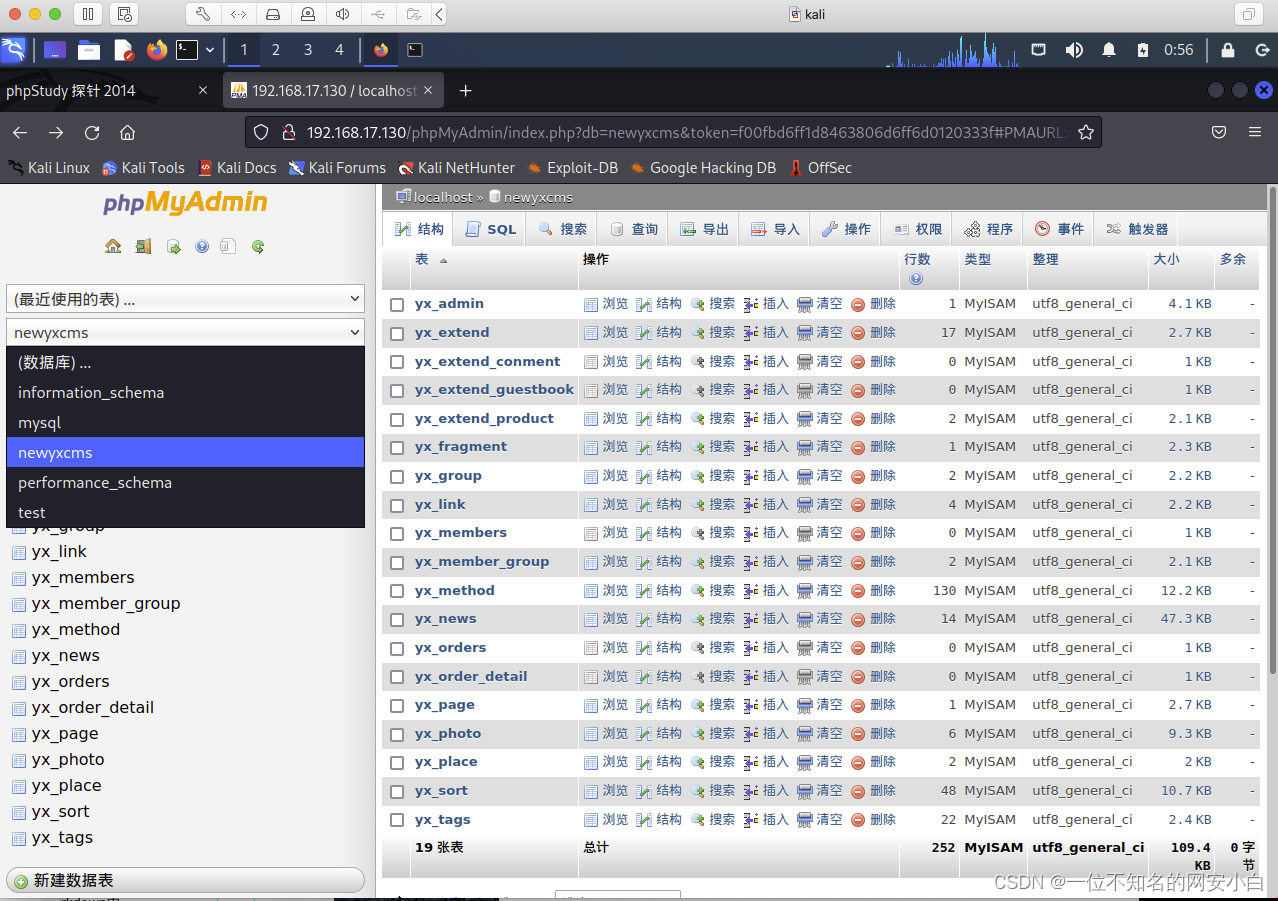Viewport: 1278px width, 901px height.
Task: Choose information_schema from database list
Action: click(185, 393)
